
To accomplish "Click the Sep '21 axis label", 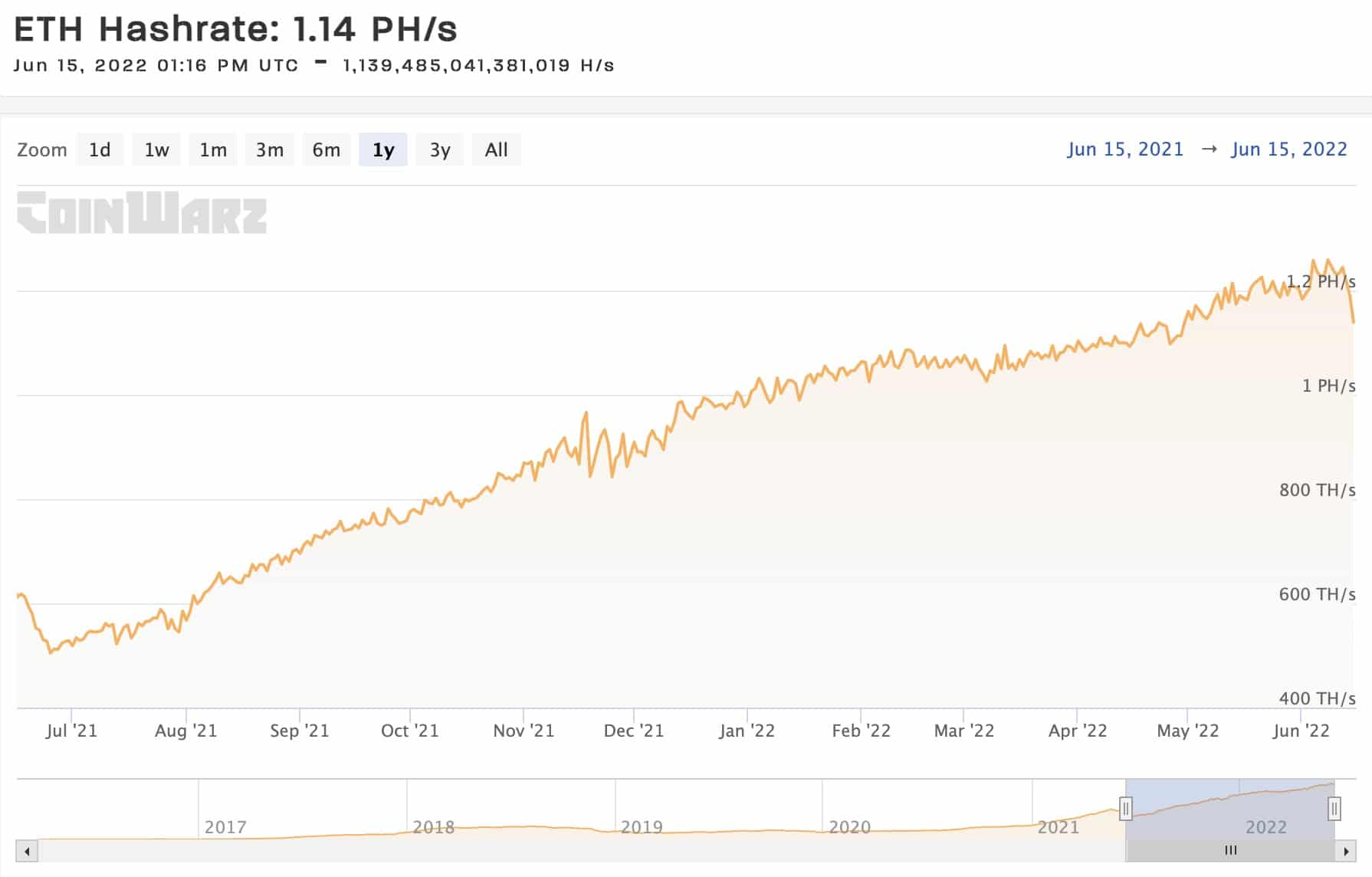I will [300, 731].
